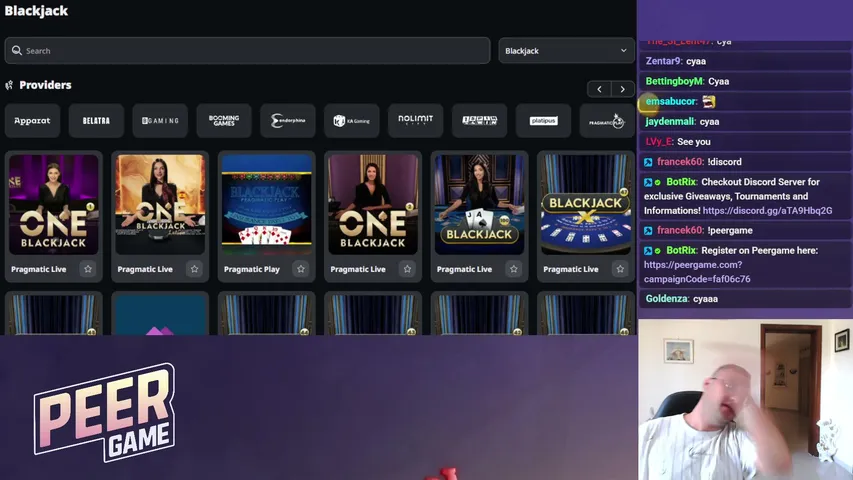Select the Endorphina provider logo
The width and height of the screenshot is (853, 480).
288,121
